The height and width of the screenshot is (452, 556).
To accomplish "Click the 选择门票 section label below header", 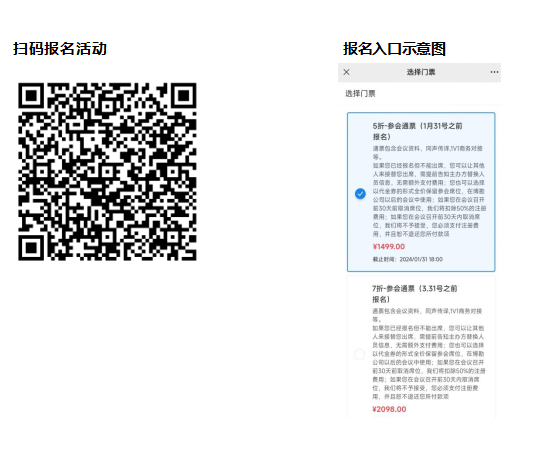I will (360, 94).
